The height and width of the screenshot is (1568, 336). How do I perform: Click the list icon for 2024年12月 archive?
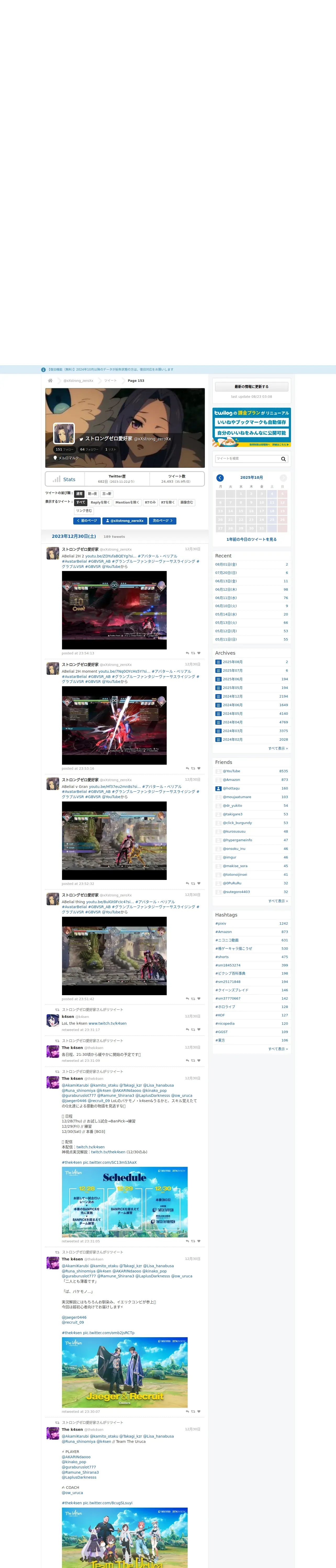[x=218, y=696]
